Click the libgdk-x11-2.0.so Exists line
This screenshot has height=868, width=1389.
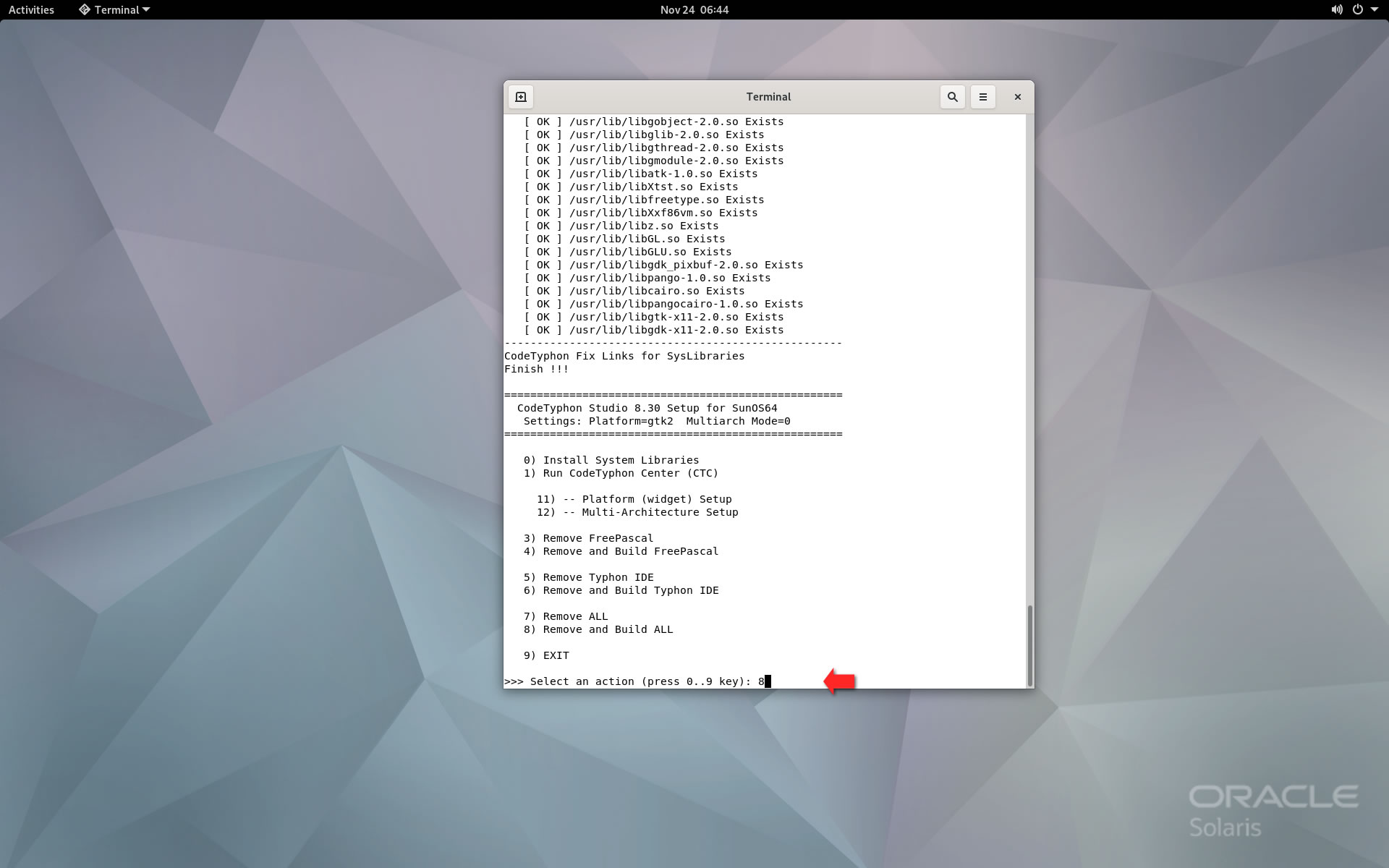point(654,330)
